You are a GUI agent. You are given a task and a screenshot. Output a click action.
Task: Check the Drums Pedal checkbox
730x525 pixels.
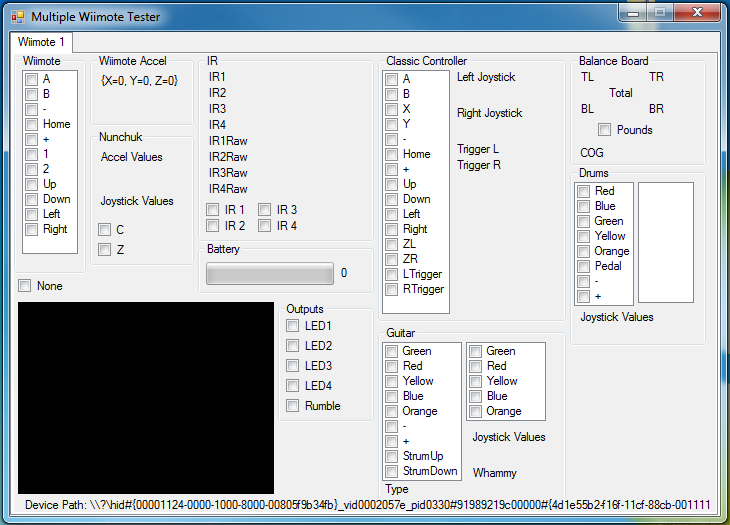point(583,266)
